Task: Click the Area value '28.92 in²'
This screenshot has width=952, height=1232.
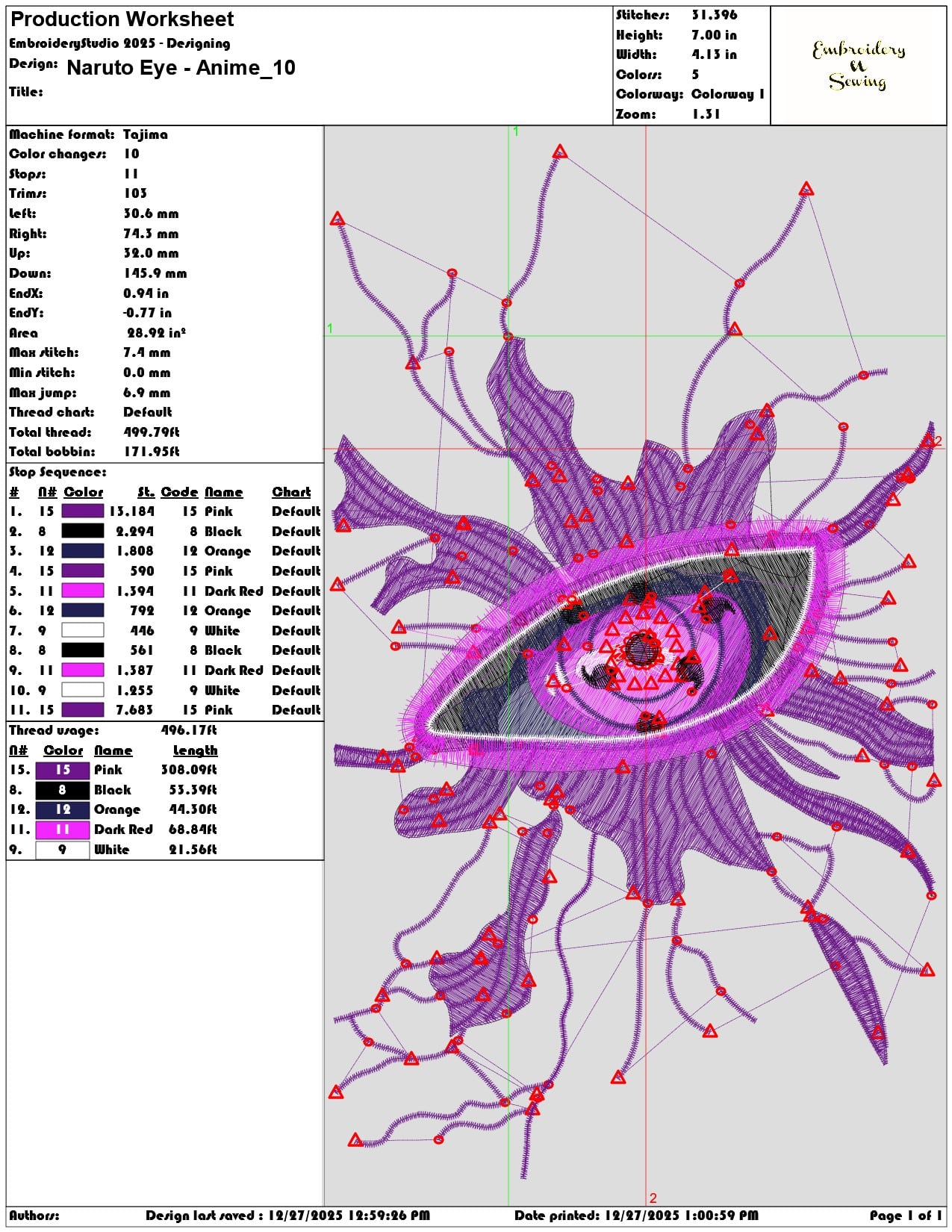Action: 156,333
